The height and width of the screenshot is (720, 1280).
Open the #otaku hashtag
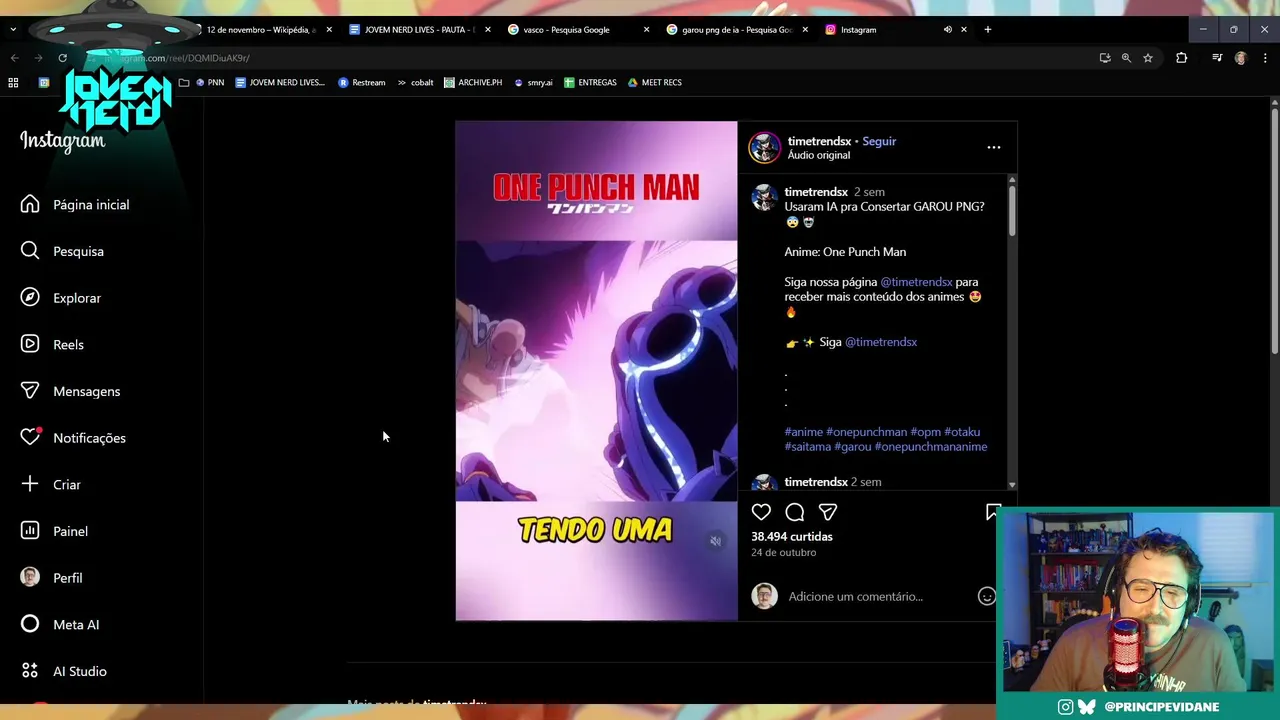pyautogui.click(x=962, y=432)
